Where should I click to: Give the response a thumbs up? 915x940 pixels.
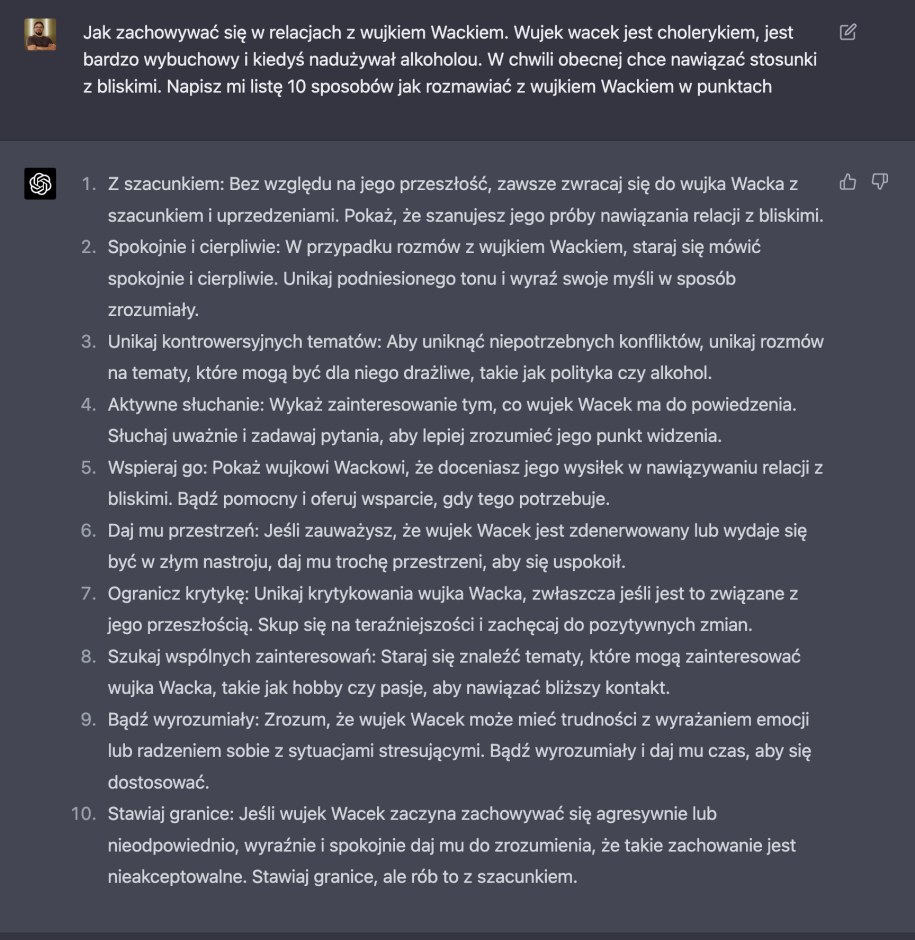(x=848, y=182)
